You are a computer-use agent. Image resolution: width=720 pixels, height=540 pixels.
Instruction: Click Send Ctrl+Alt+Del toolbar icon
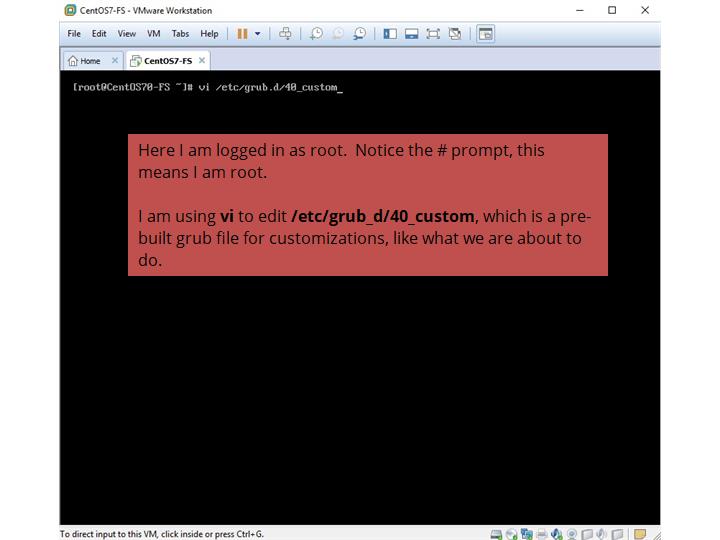click(x=285, y=33)
